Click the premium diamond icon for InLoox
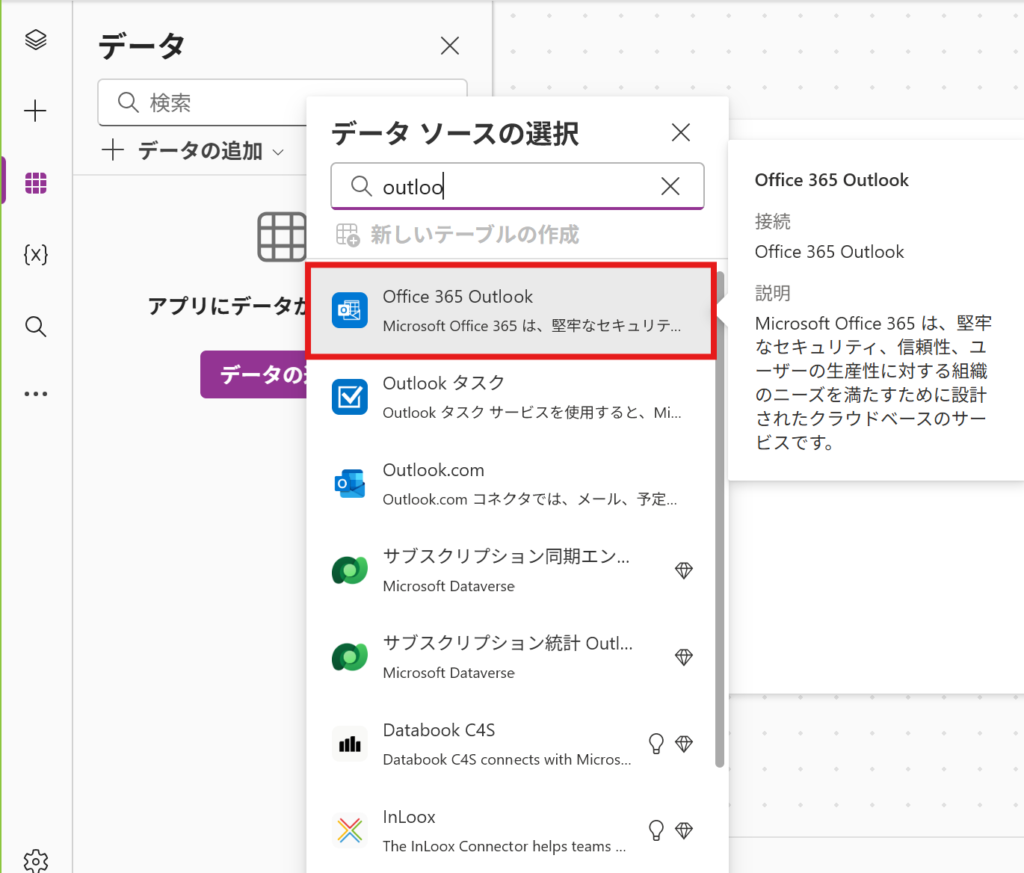 [684, 831]
